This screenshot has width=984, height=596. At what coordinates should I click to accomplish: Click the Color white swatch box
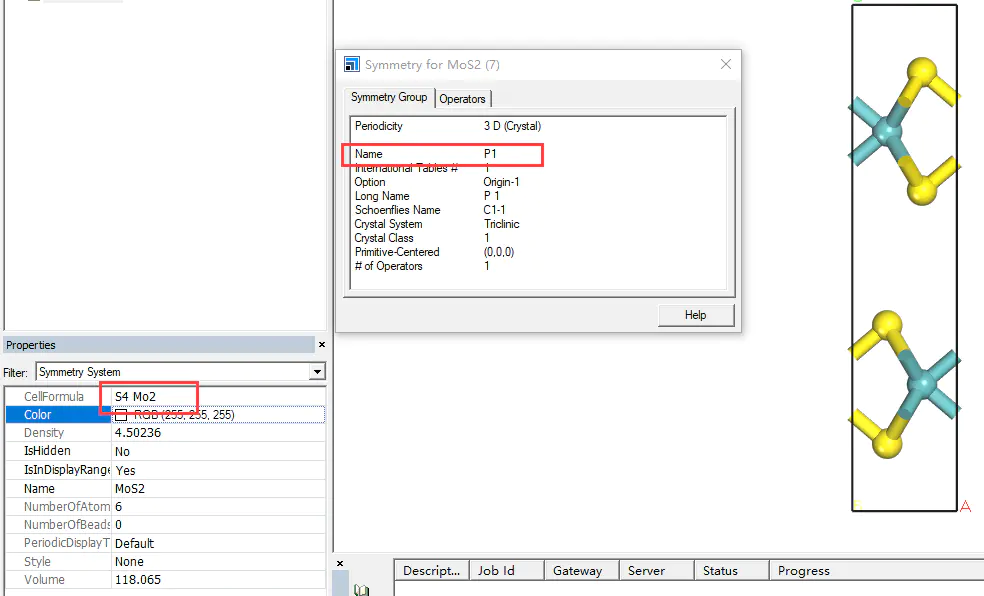pos(121,415)
